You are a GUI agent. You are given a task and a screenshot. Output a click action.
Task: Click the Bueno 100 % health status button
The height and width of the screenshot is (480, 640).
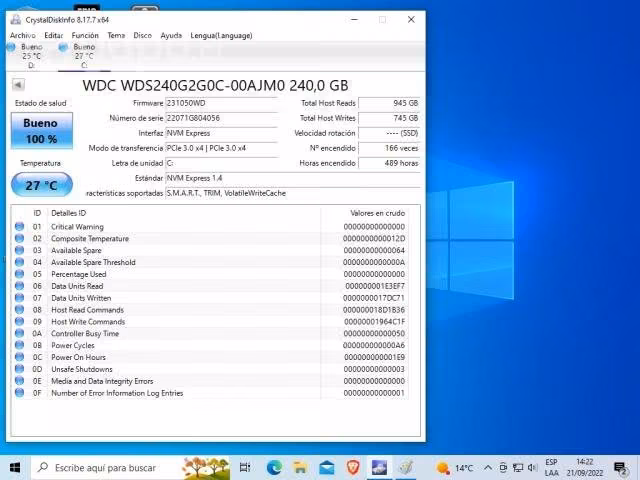click(x=42, y=131)
